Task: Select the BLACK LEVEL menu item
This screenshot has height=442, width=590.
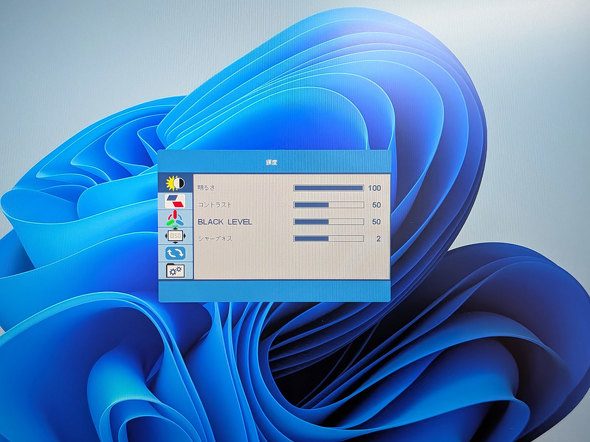Action: (x=225, y=222)
